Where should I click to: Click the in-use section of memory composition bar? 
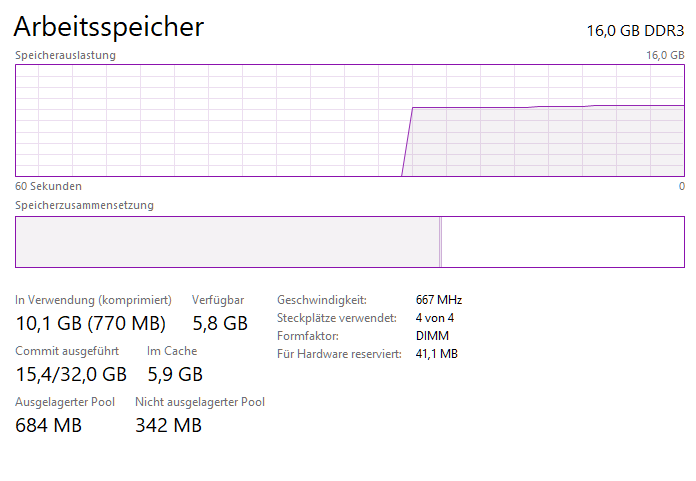point(226,241)
